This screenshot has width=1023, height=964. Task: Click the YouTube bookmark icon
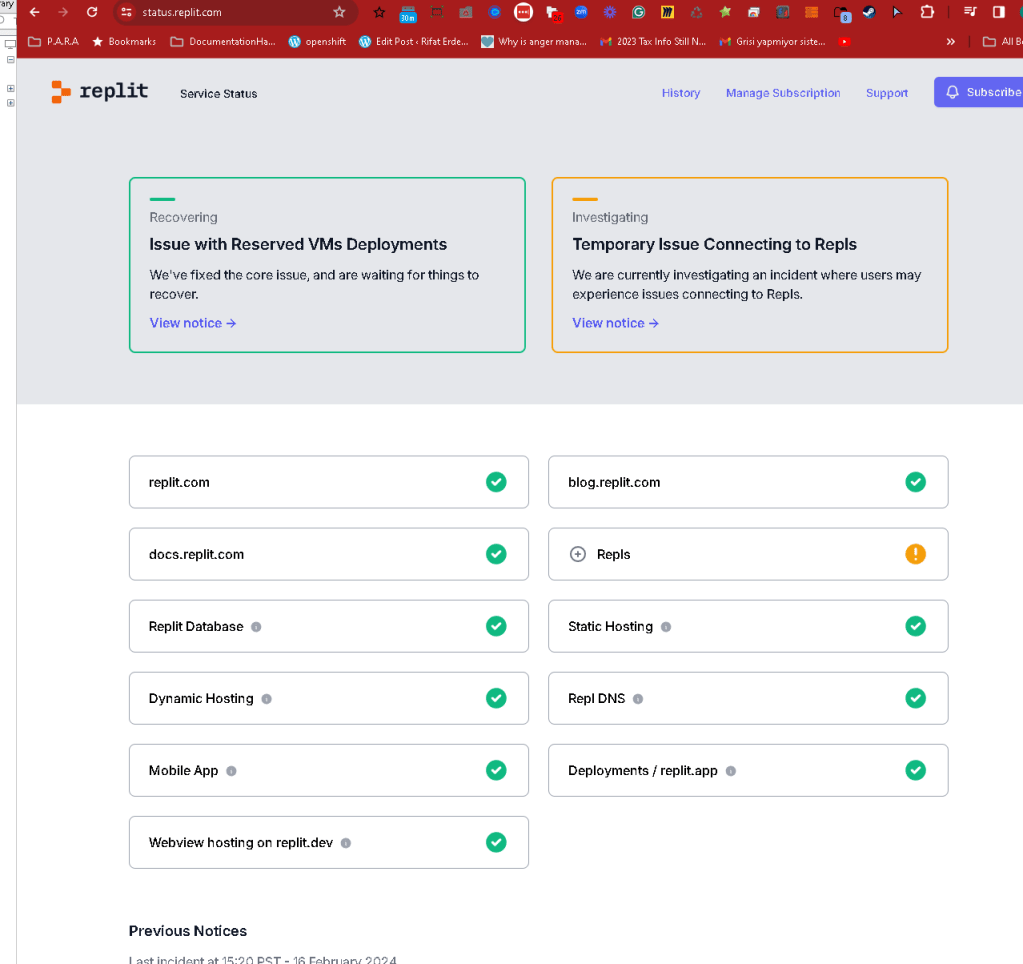point(844,42)
